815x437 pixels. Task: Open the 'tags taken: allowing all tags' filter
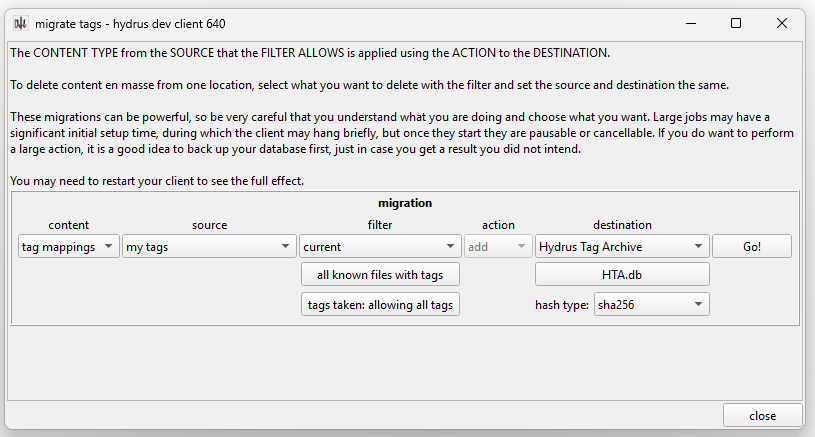point(380,304)
